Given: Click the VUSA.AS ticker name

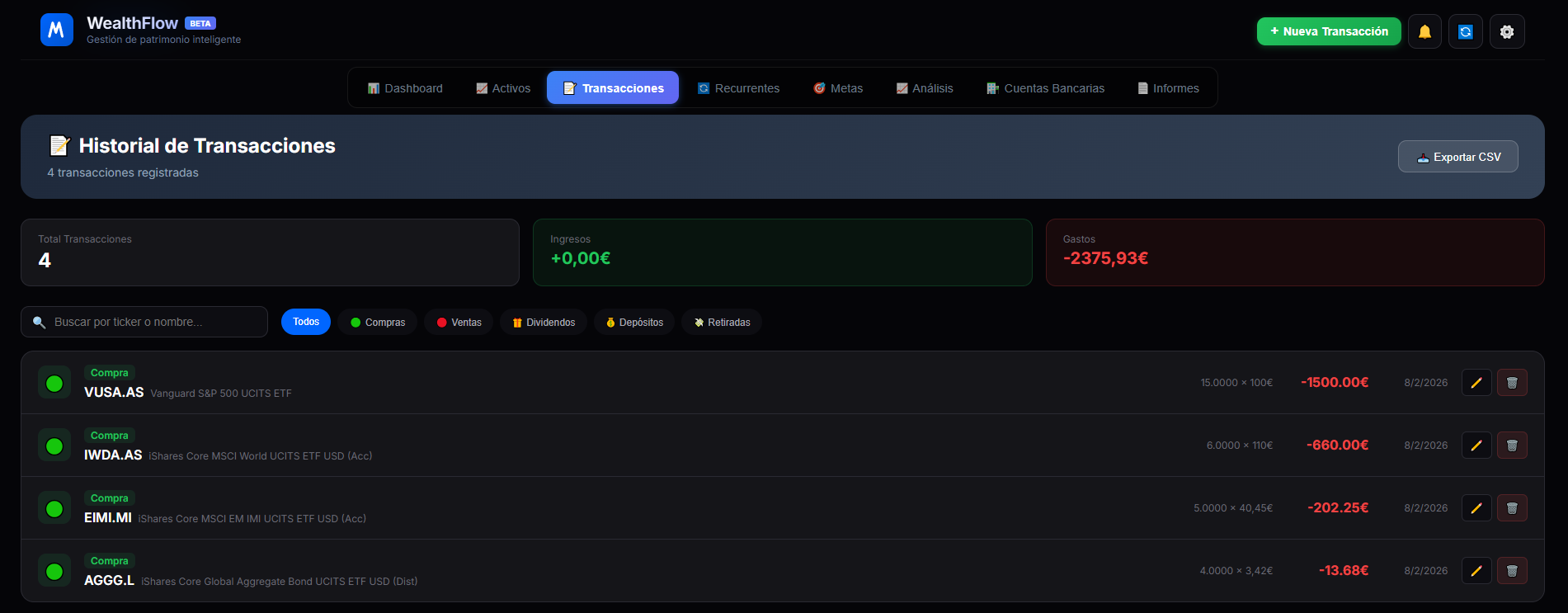Looking at the screenshot, I should [114, 393].
